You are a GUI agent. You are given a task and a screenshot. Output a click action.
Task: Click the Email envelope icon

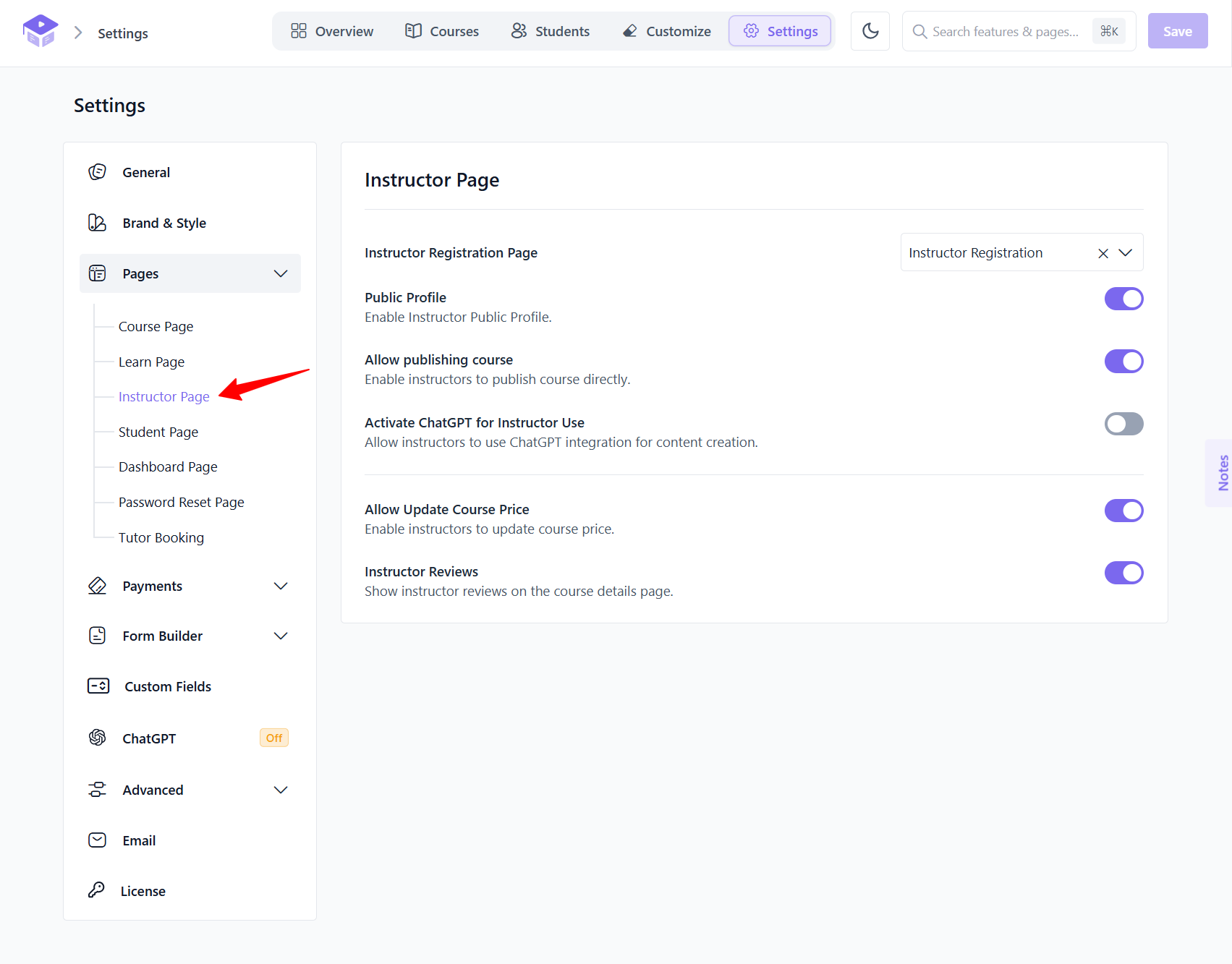[97, 840]
